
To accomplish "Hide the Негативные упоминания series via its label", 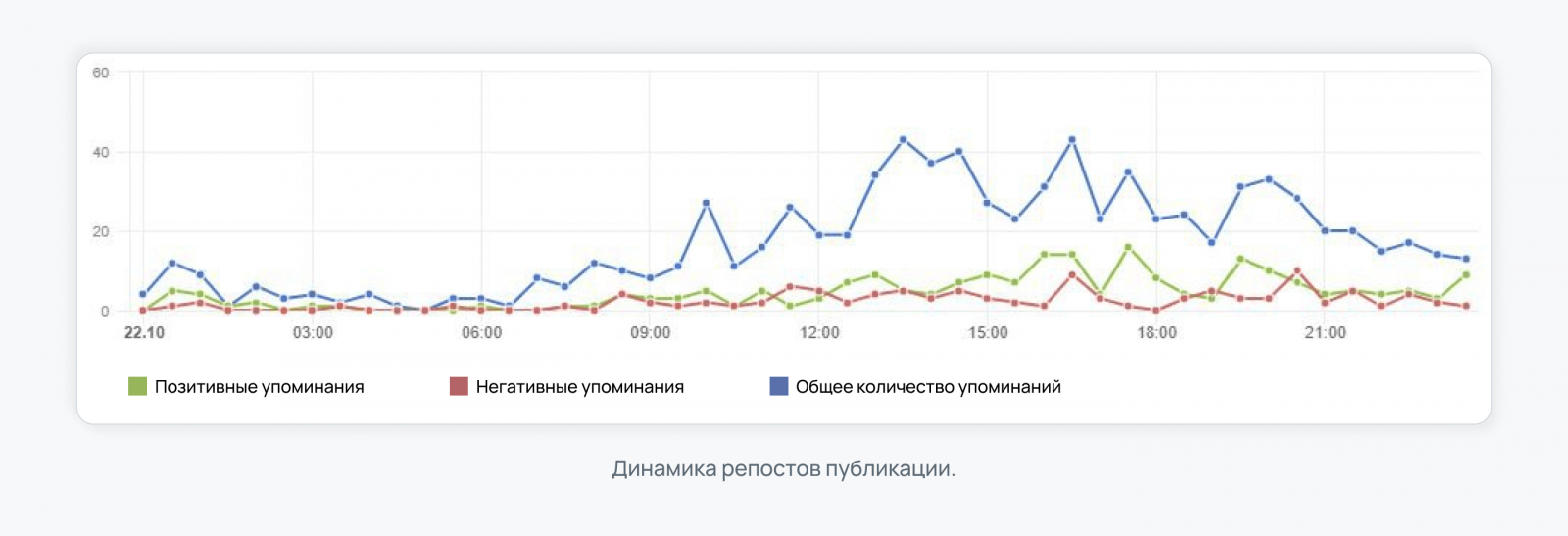I will [x=579, y=387].
